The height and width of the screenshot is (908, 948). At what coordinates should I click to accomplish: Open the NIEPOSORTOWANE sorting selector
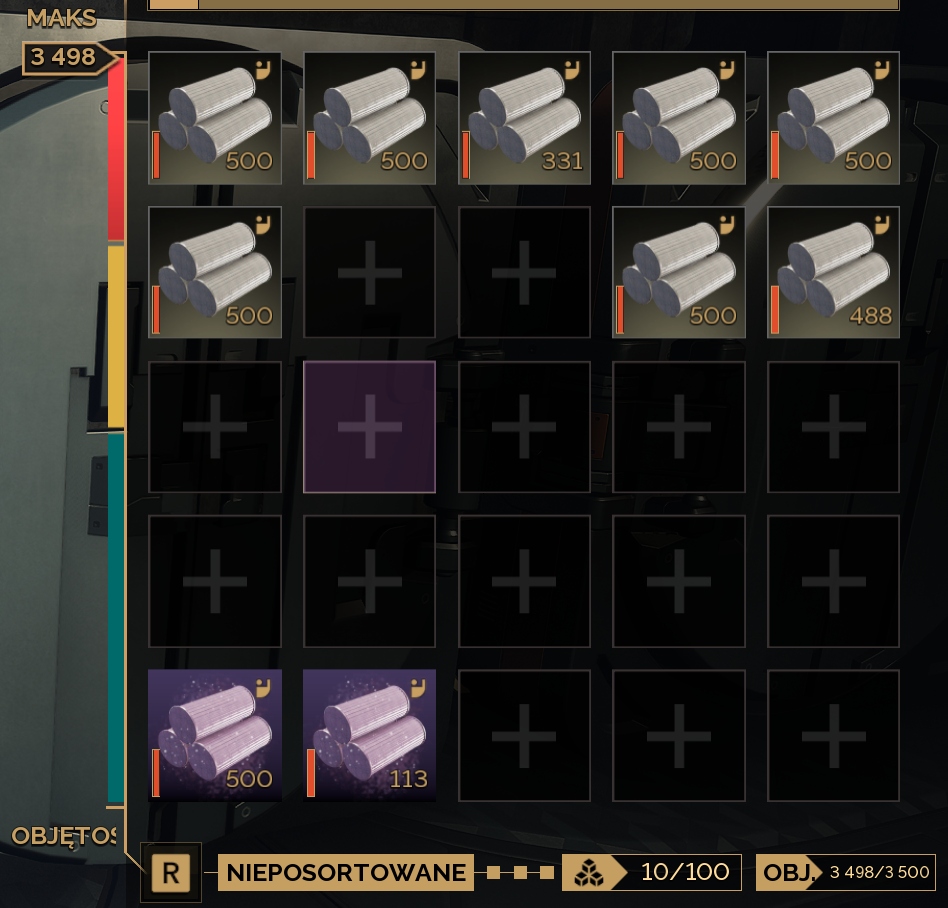coord(346,872)
